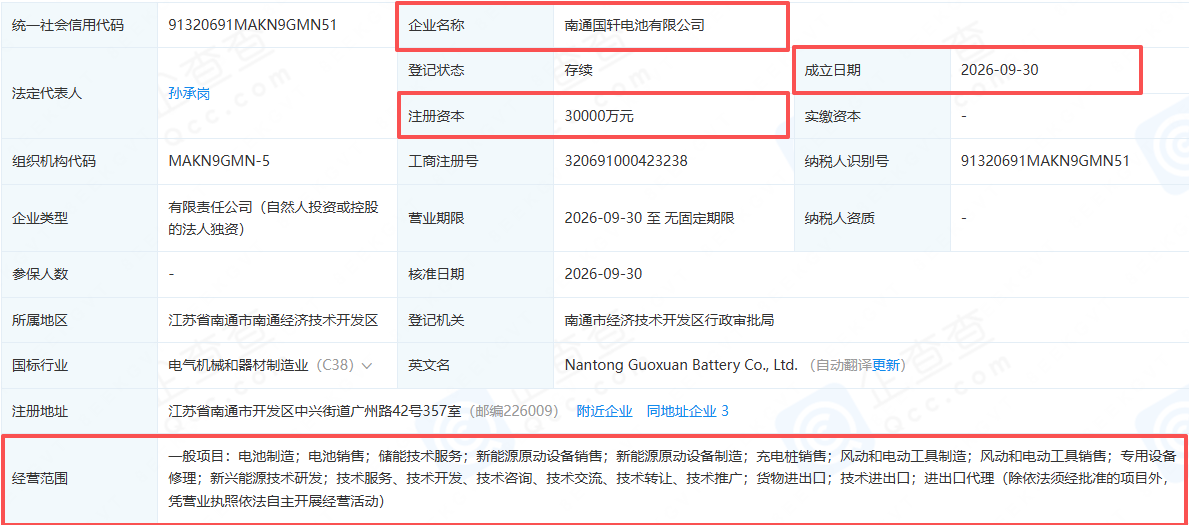1189x525 pixels.
Task: Click the 英文名 label cell
Action: 475,366
